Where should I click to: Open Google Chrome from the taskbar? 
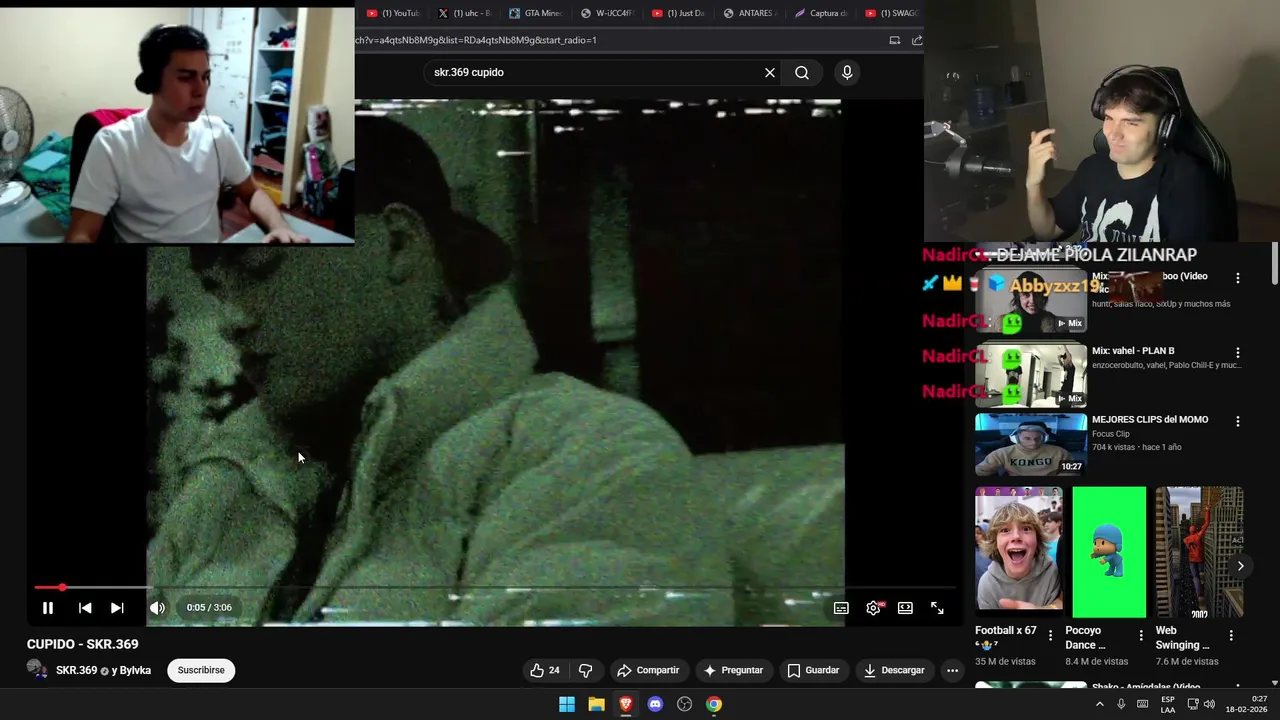714,704
